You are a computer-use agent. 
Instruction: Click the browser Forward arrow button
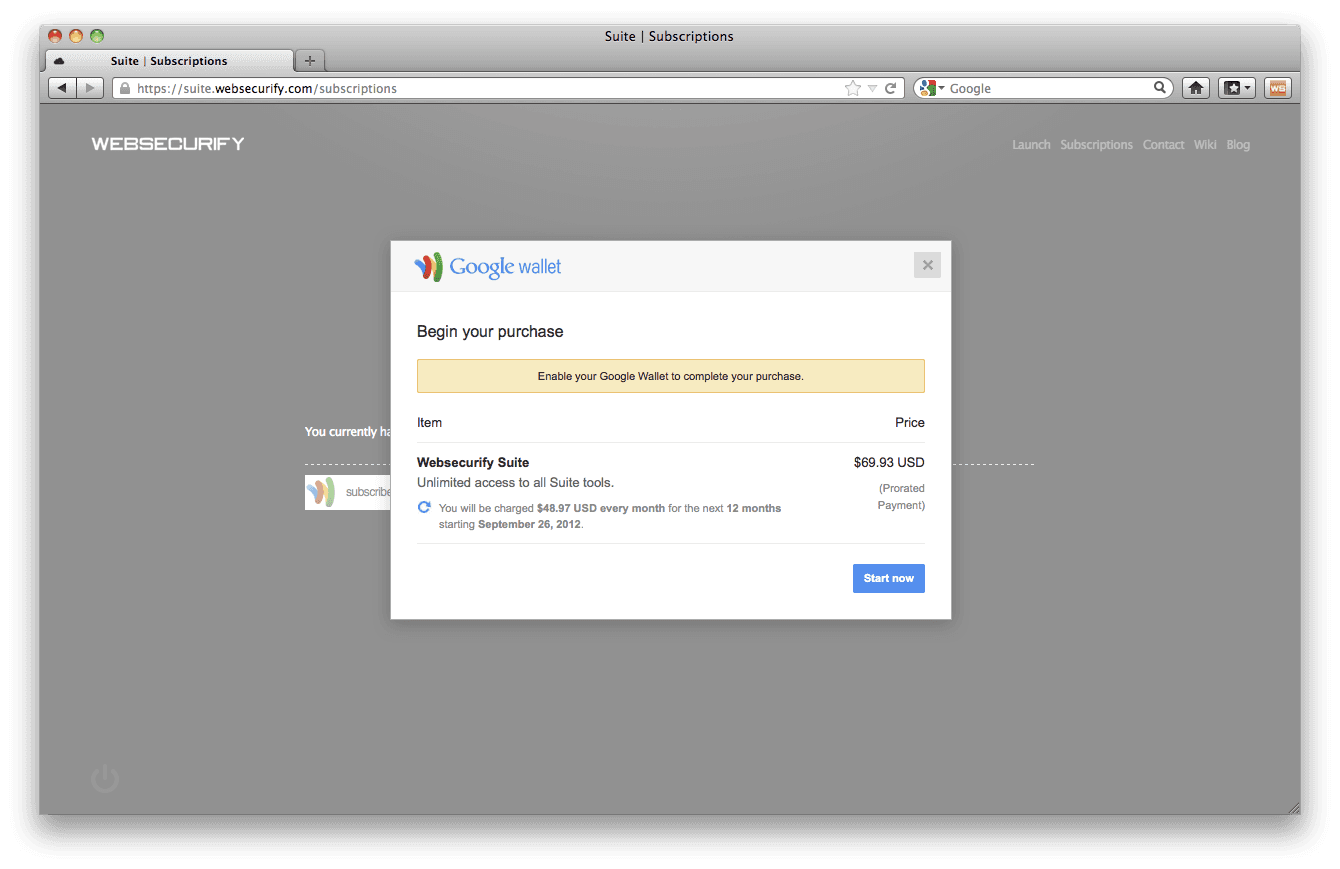click(90, 88)
